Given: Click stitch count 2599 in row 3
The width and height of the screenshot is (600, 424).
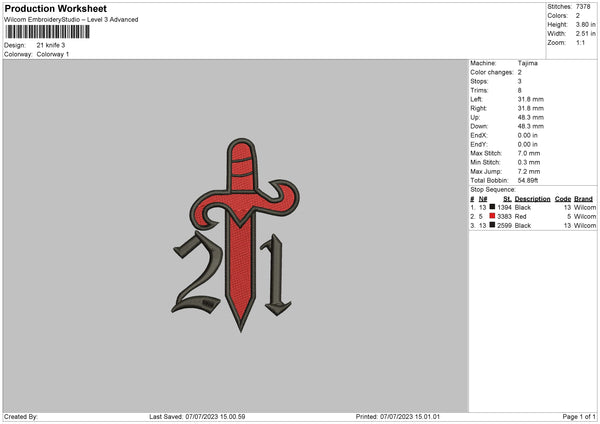Looking at the screenshot, I should (x=504, y=226).
